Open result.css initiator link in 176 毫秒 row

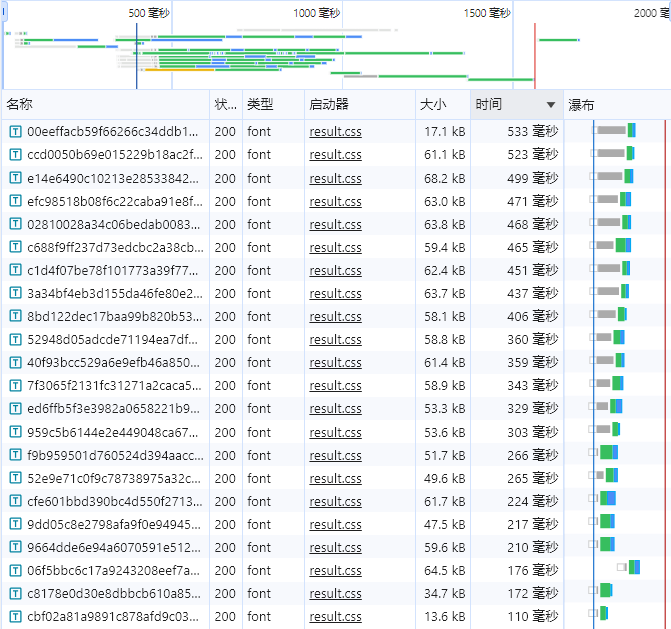335,571
